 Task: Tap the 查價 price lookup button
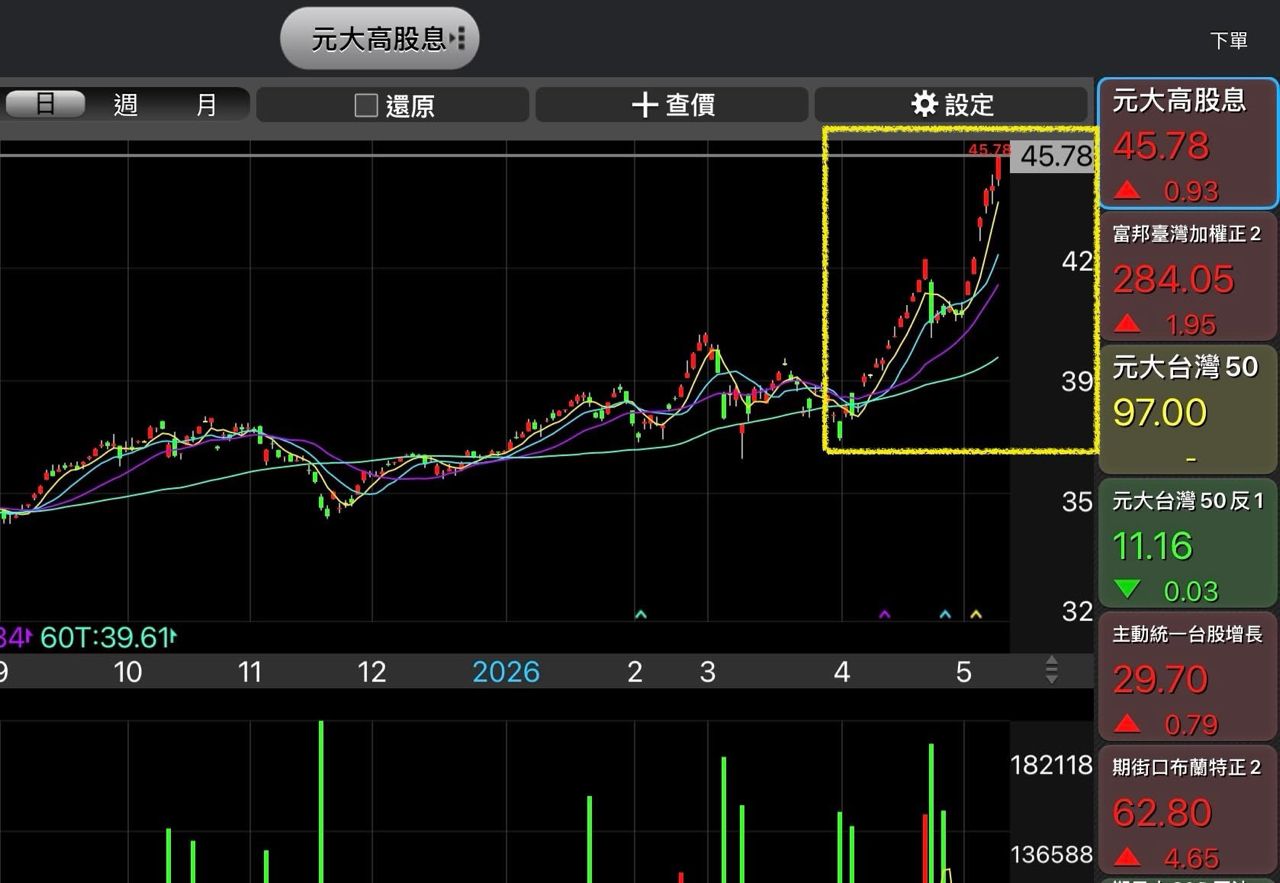[672, 105]
